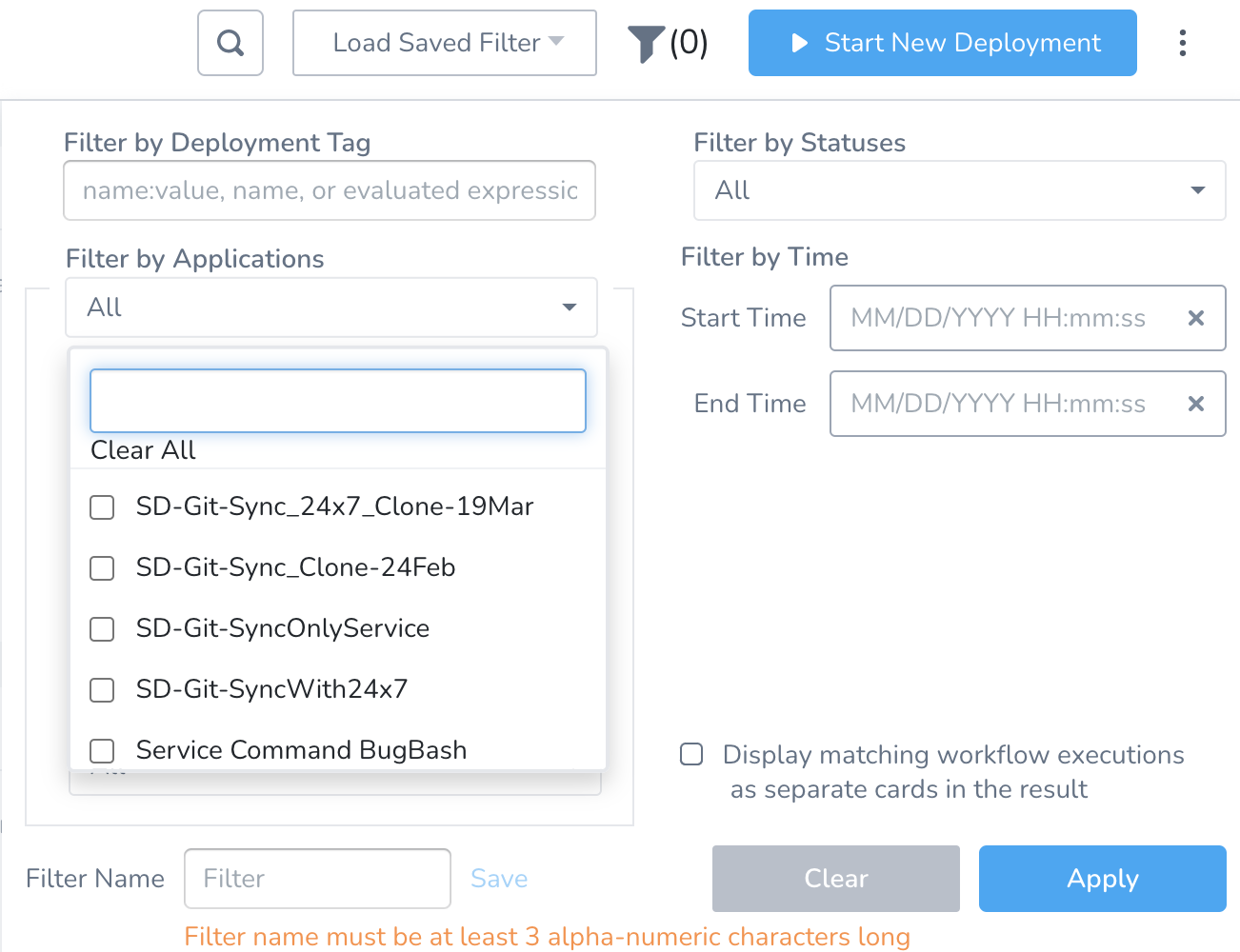Expand the Filter by Statuses dropdown
Viewport: 1240px width, 952px height.
pyautogui.click(x=959, y=190)
